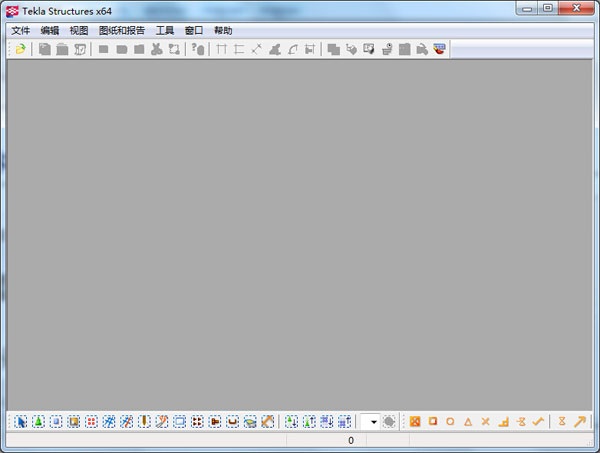The width and height of the screenshot is (600, 453).
Task: Open the 窗口 menu
Action: [x=194, y=31]
